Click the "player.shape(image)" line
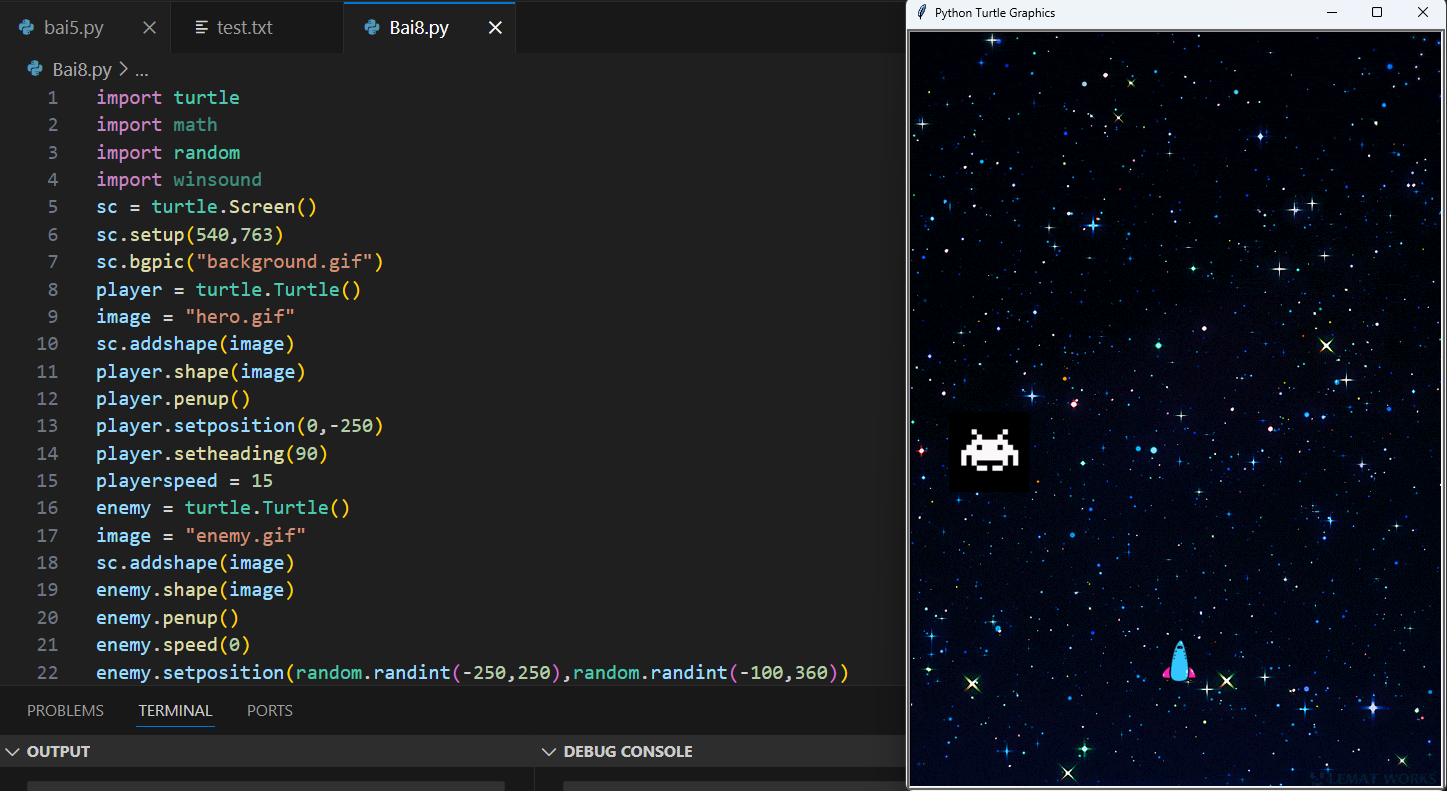The width and height of the screenshot is (1447, 791). [201, 372]
